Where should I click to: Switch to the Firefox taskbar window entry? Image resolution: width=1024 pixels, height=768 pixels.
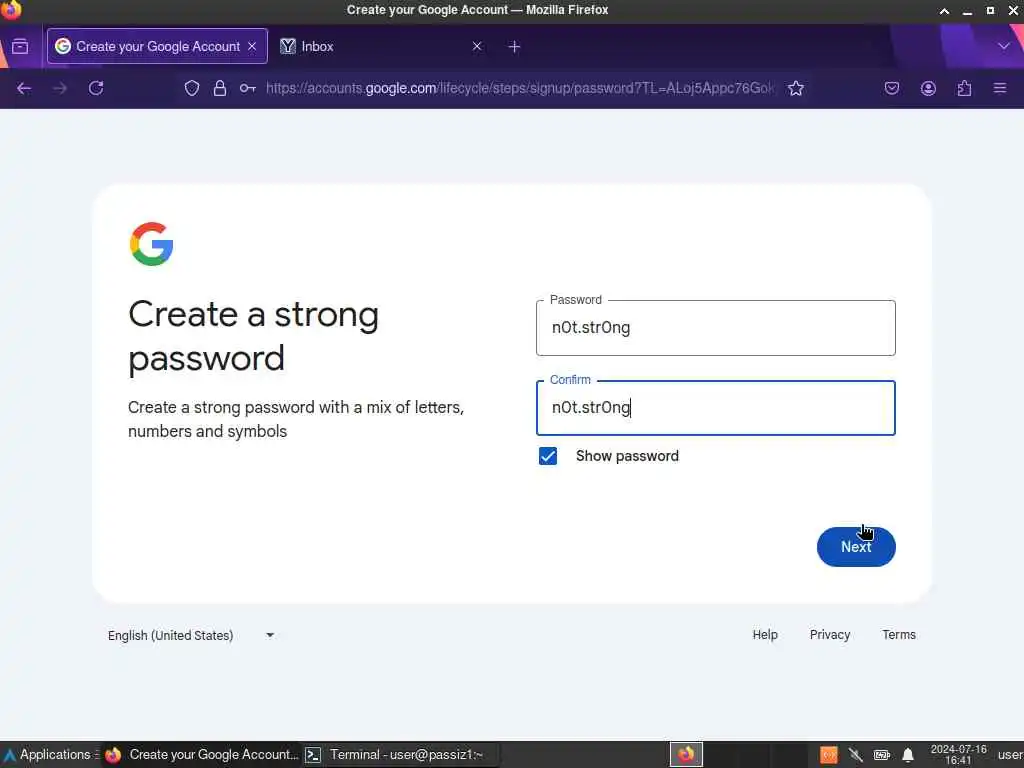click(x=201, y=755)
